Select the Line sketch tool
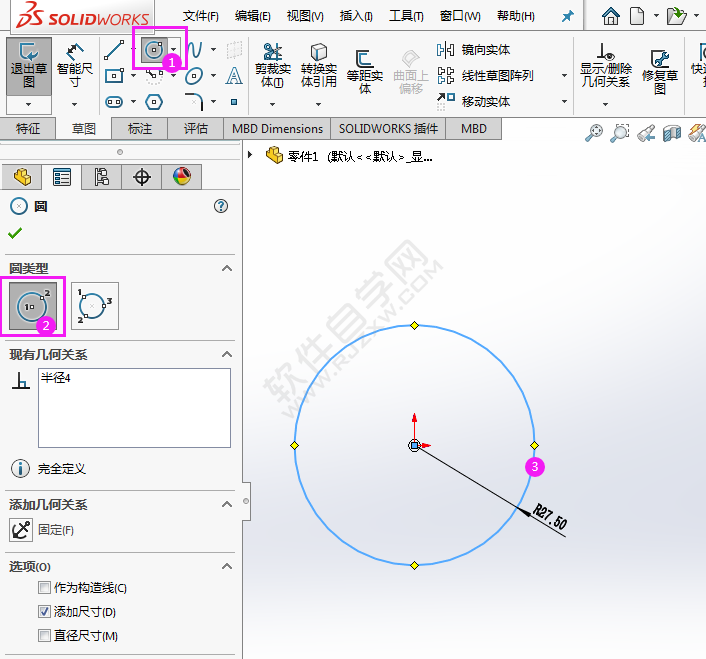Image resolution: width=706 pixels, height=659 pixels. tap(114, 49)
